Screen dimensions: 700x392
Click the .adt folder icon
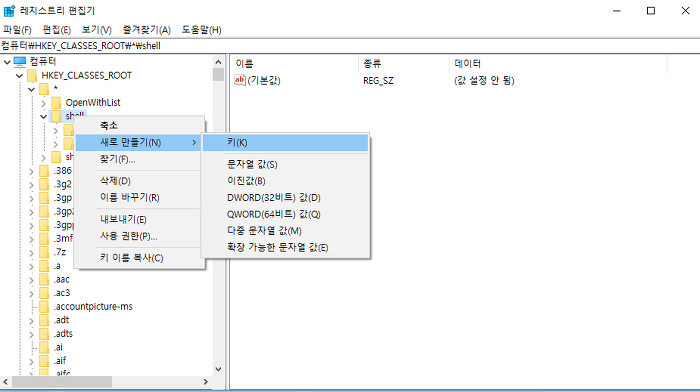click(44, 320)
